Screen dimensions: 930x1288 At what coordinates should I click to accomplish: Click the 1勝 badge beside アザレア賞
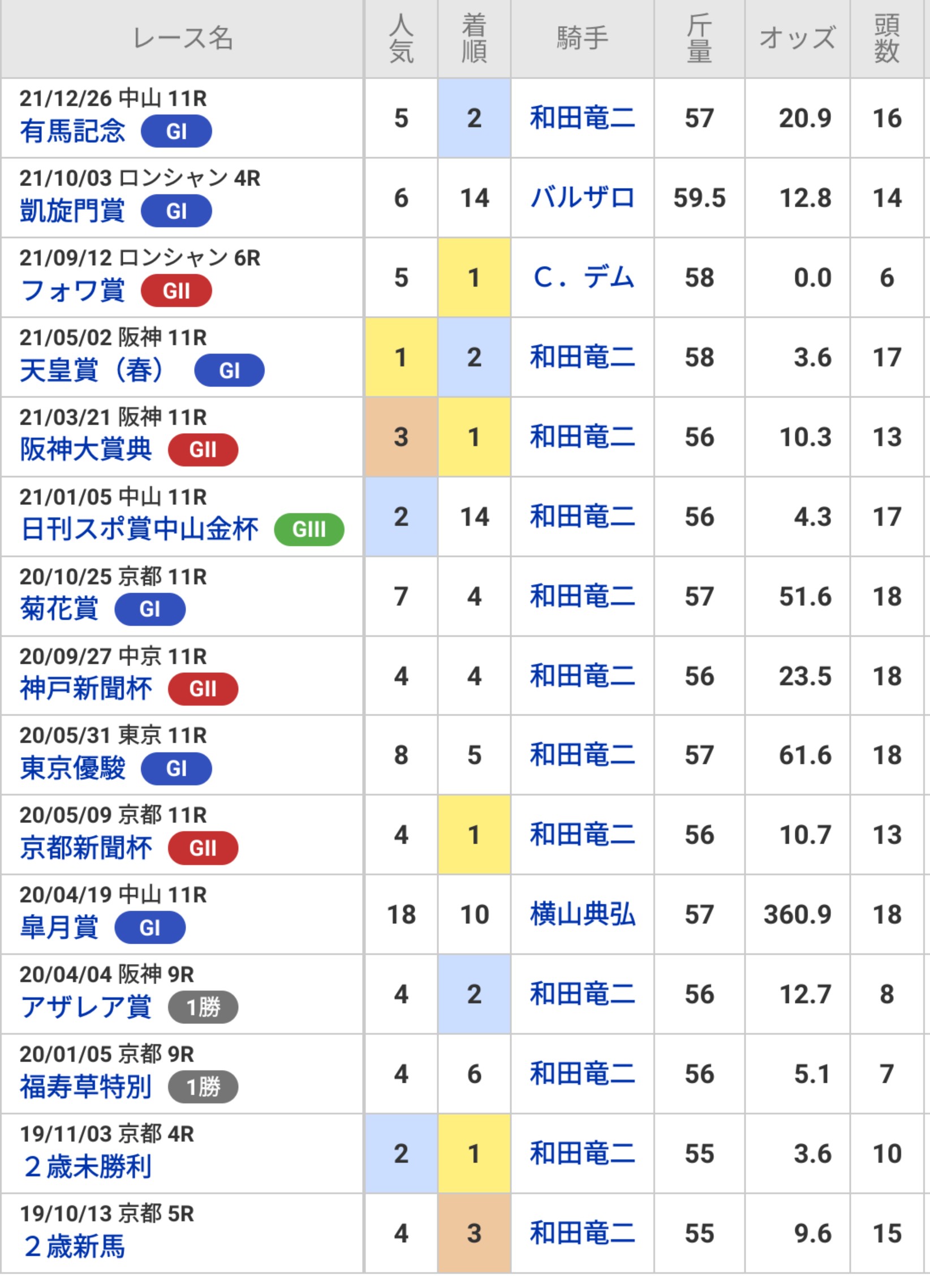pos(203,1008)
